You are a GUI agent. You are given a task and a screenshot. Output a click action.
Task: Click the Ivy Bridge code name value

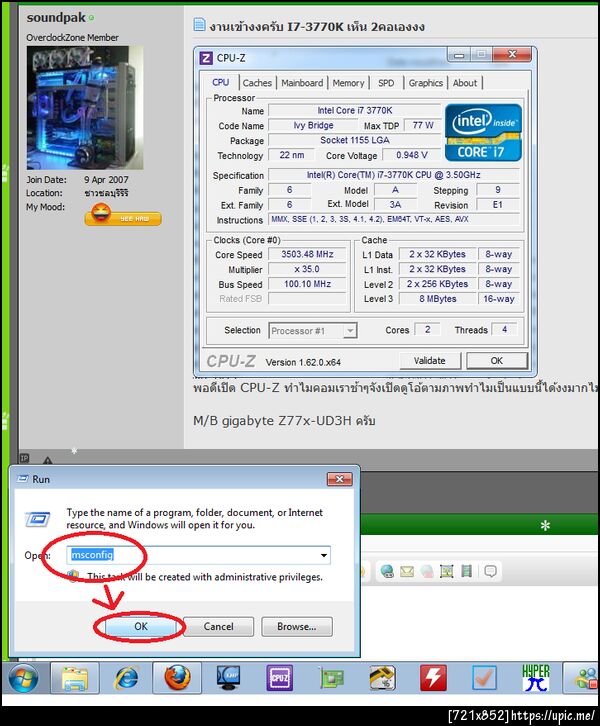[x=313, y=125]
